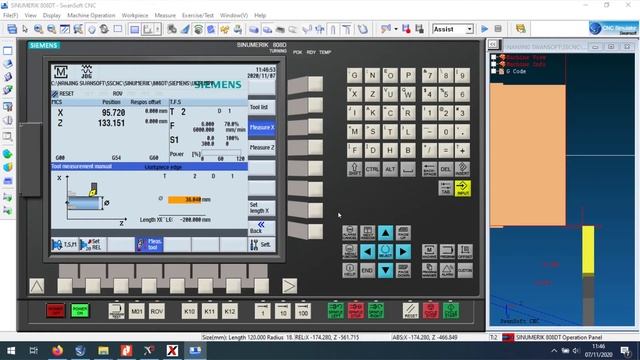The width and height of the screenshot is (640, 360).
Task: Open the Assist mode combo box
Action: [x=453, y=29]
